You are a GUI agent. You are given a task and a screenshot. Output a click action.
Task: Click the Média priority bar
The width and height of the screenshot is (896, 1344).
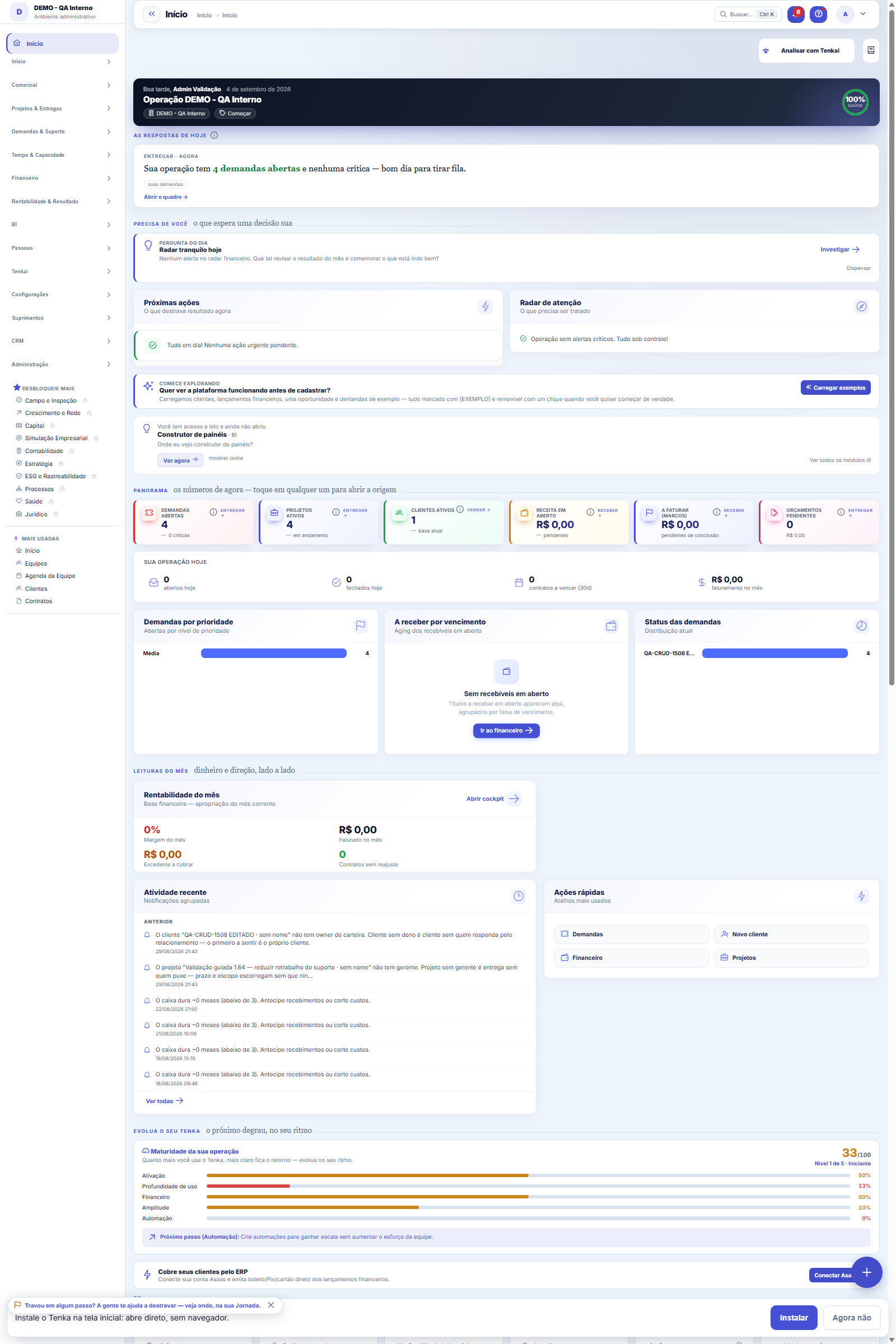[274, 653]
